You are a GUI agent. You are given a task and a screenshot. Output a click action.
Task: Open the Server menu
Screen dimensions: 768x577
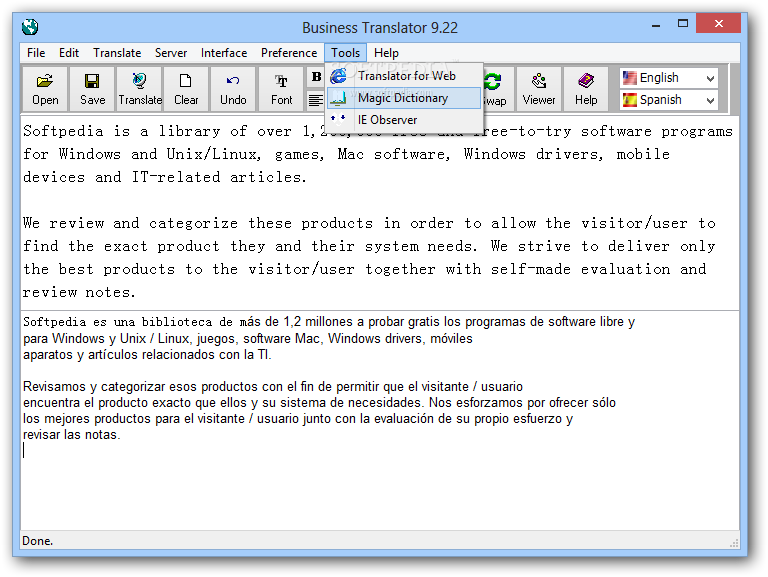(x=171, y=53)
